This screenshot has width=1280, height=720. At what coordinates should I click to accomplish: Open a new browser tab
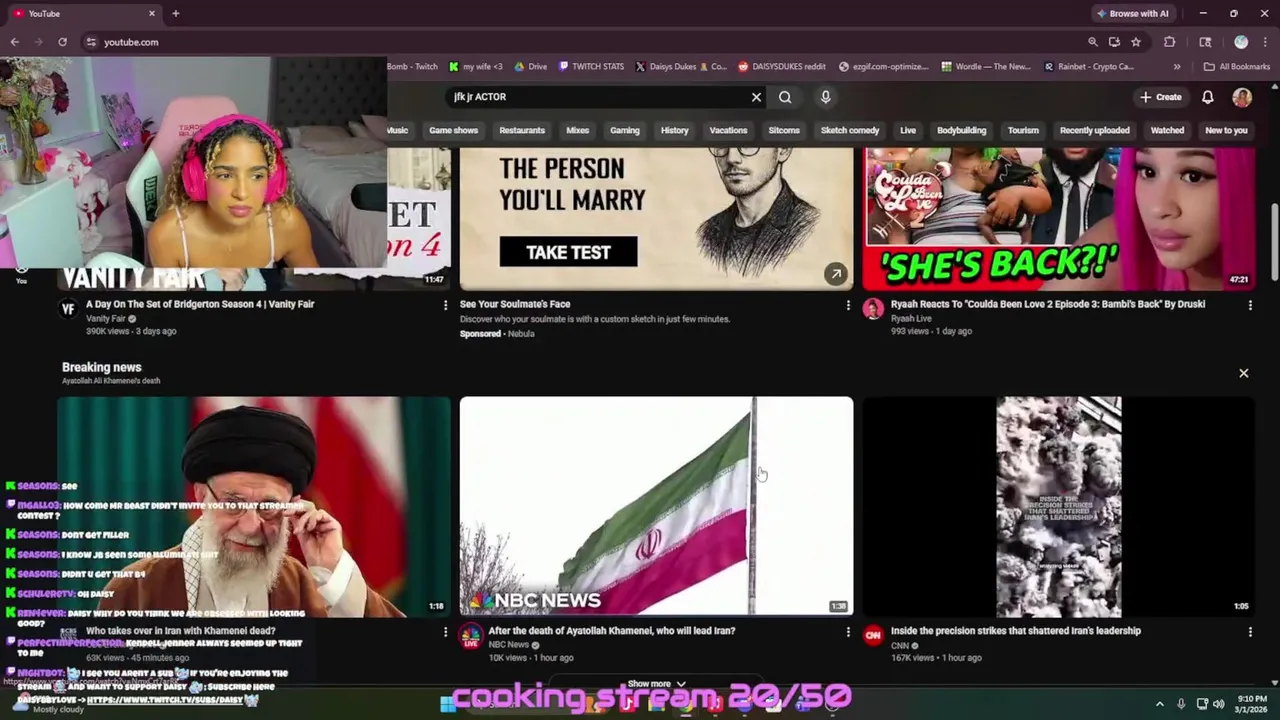(x=175, y=13)
